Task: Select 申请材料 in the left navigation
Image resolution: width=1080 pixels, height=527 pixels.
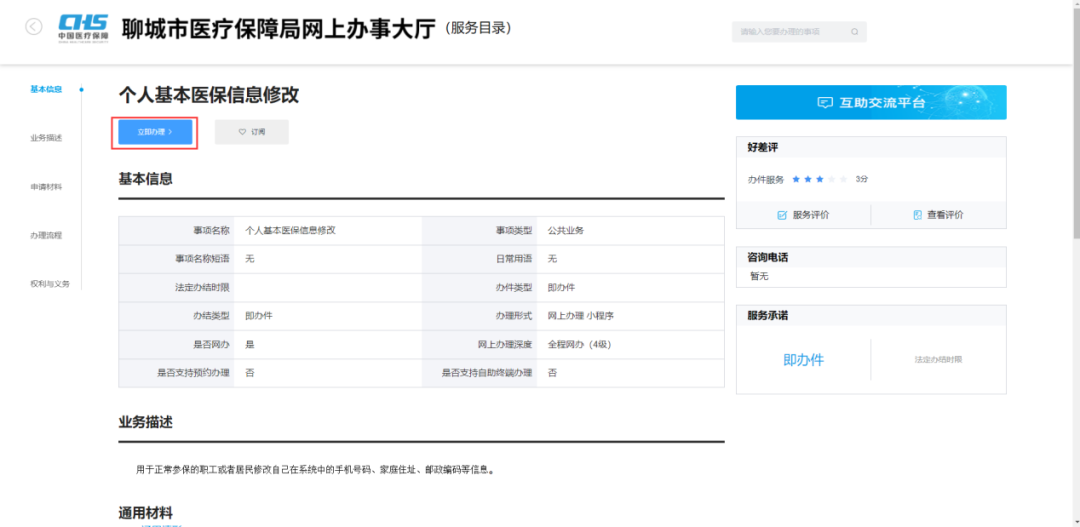Action: [x=46, y=187]
